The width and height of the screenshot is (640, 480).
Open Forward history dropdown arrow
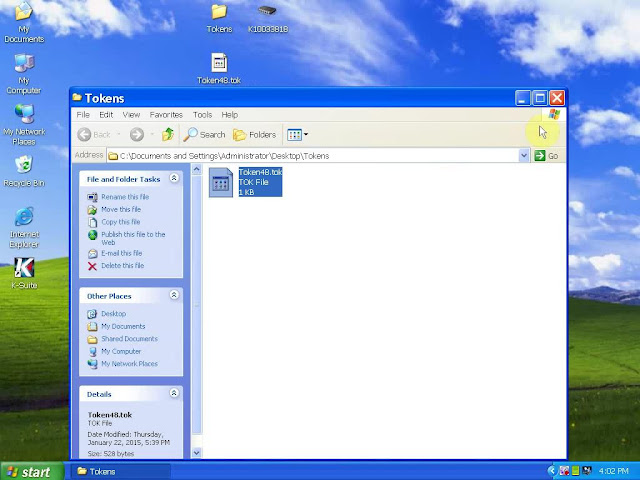tap(152, 134)
